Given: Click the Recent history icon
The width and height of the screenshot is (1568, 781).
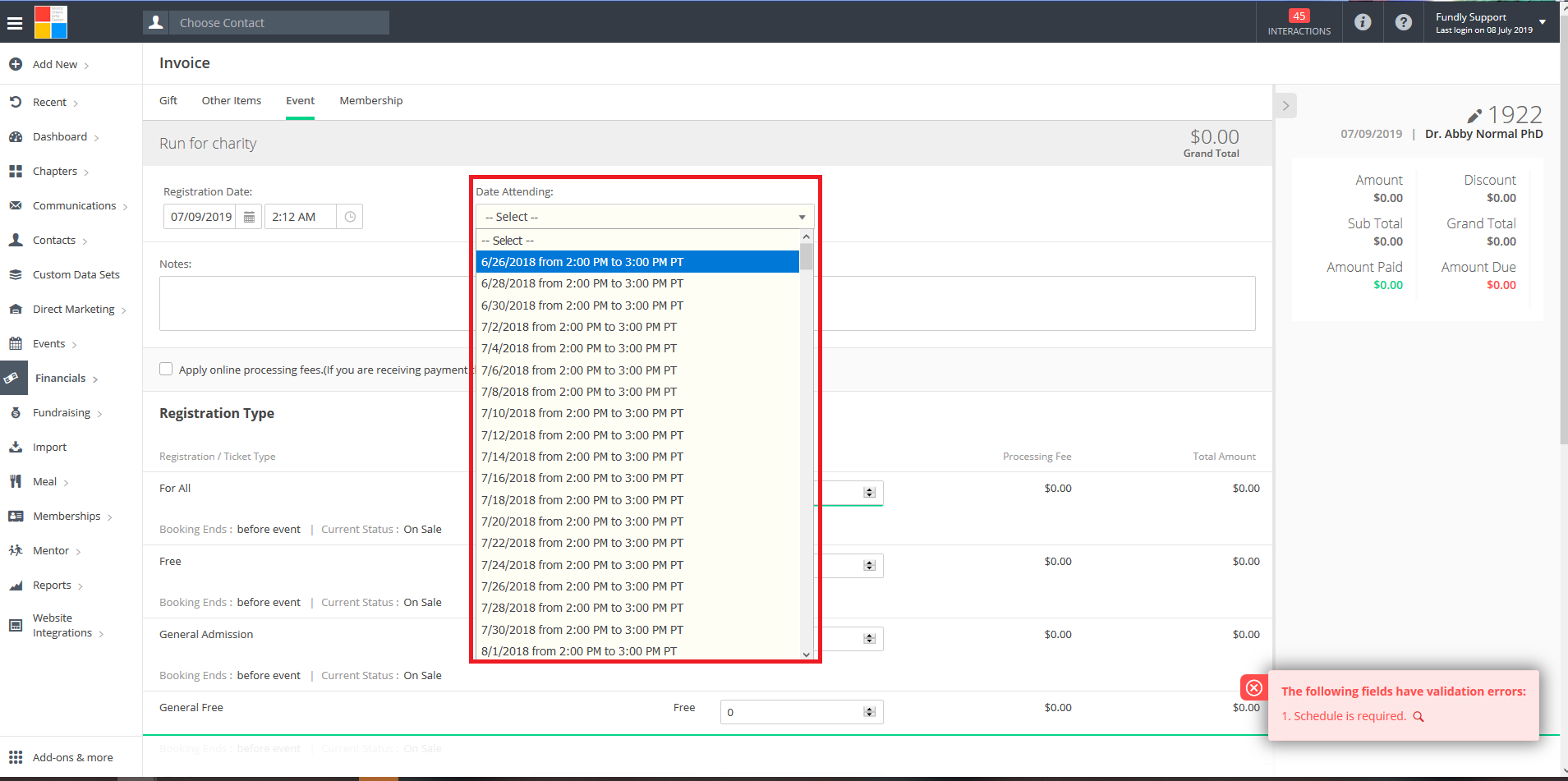Looking at the screenshot, I should point(16,102).
